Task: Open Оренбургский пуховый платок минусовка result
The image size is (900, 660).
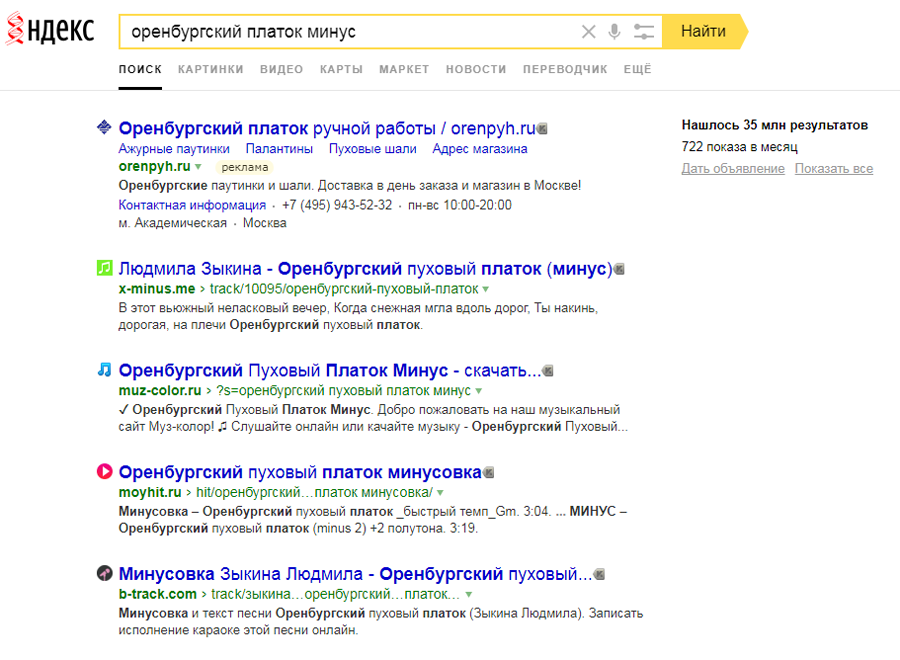Action: click(300, 472)
